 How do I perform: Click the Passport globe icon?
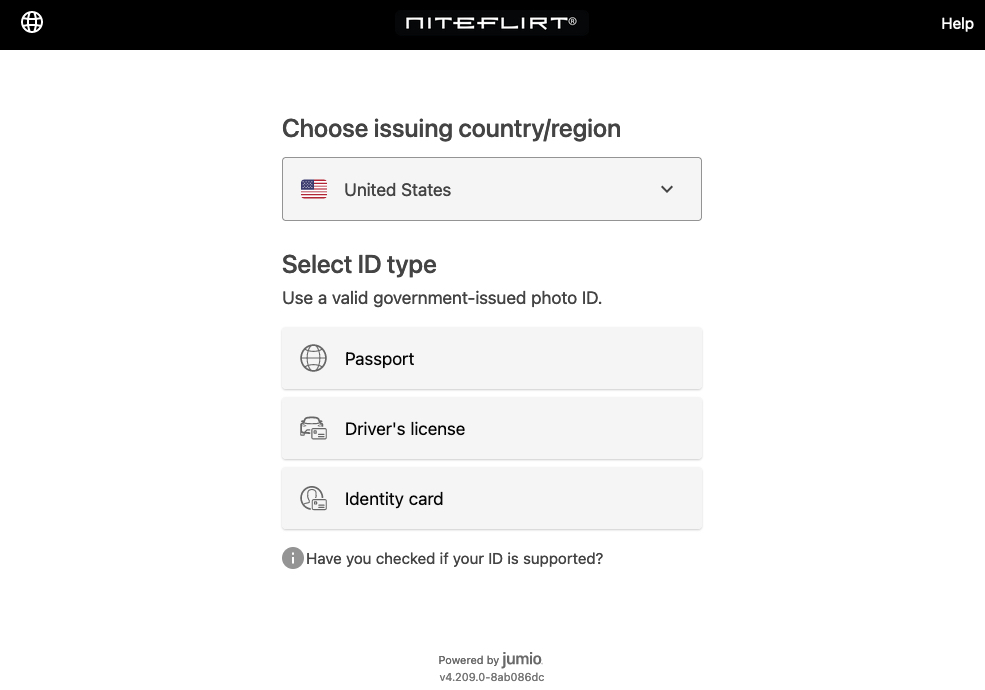point(313,358)
